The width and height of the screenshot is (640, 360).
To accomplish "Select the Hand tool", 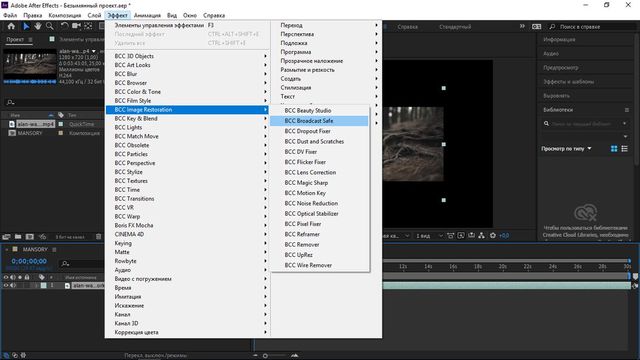I will tap(38, 26).
